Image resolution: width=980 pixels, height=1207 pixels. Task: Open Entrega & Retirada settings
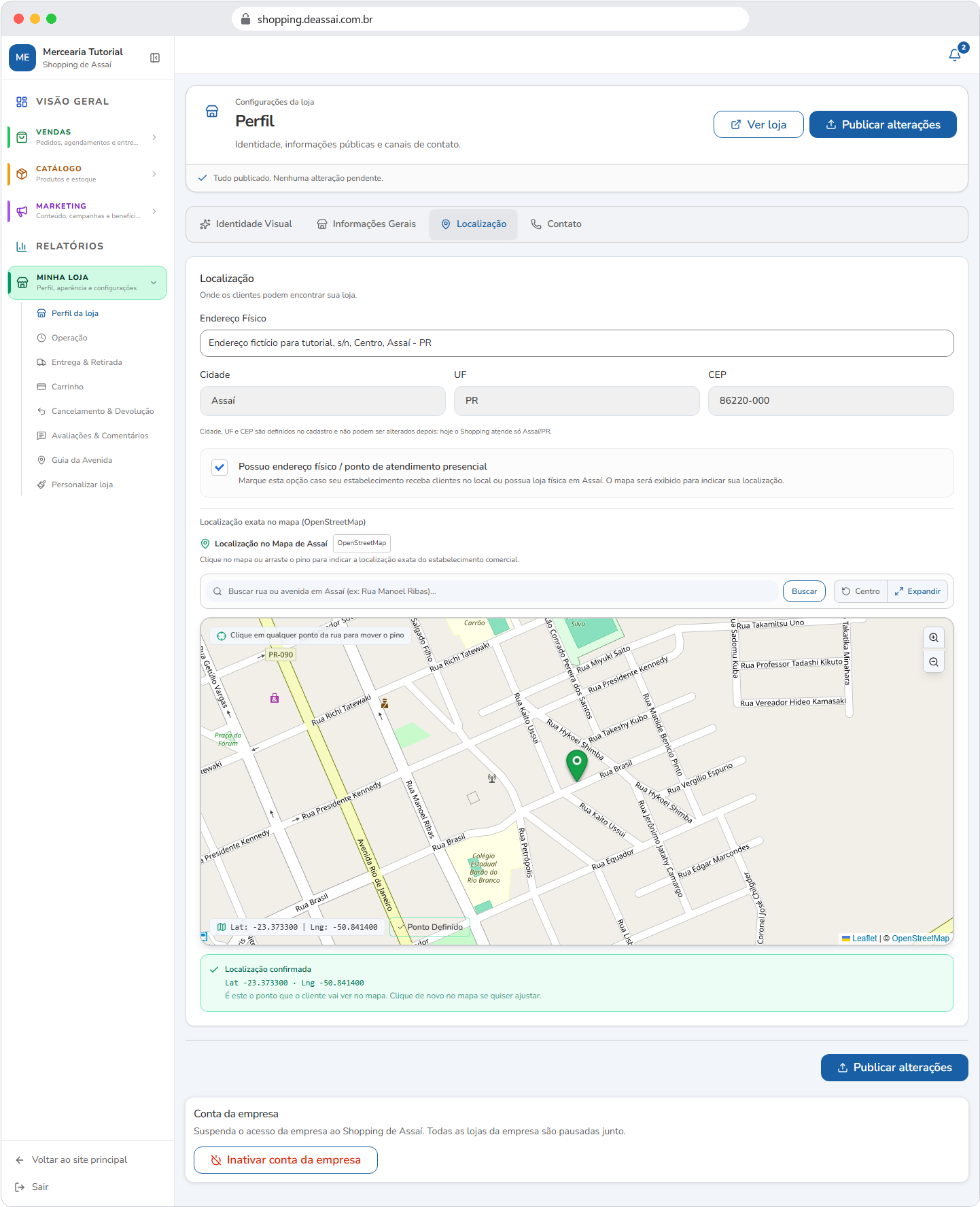[87, 362]
